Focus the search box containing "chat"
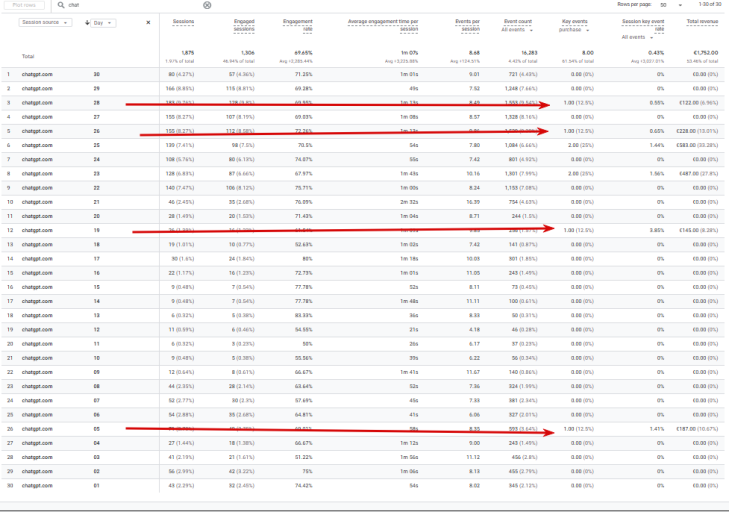 click(x=133, y=5)
